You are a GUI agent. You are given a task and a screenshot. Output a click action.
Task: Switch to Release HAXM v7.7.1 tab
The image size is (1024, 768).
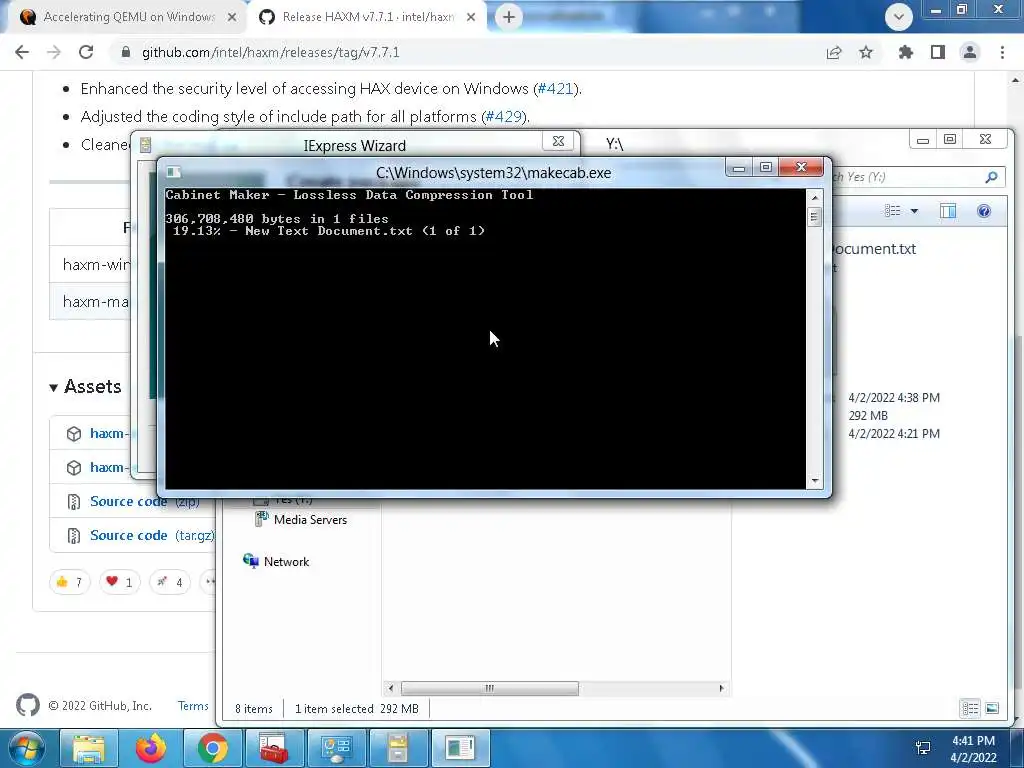368,17
